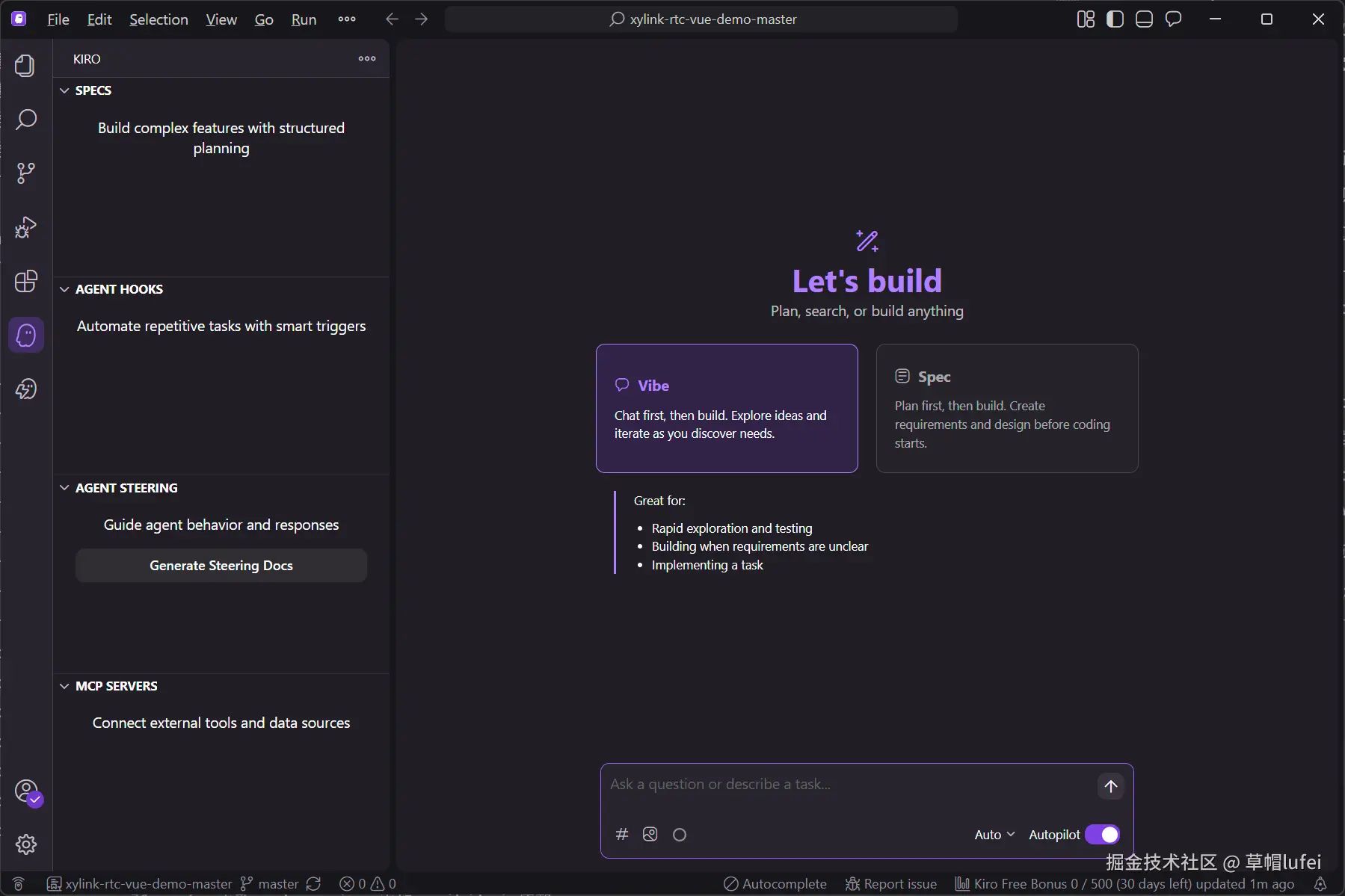Open the View menu
This screenshot has width=1345, height=896.
click(221, 19)
